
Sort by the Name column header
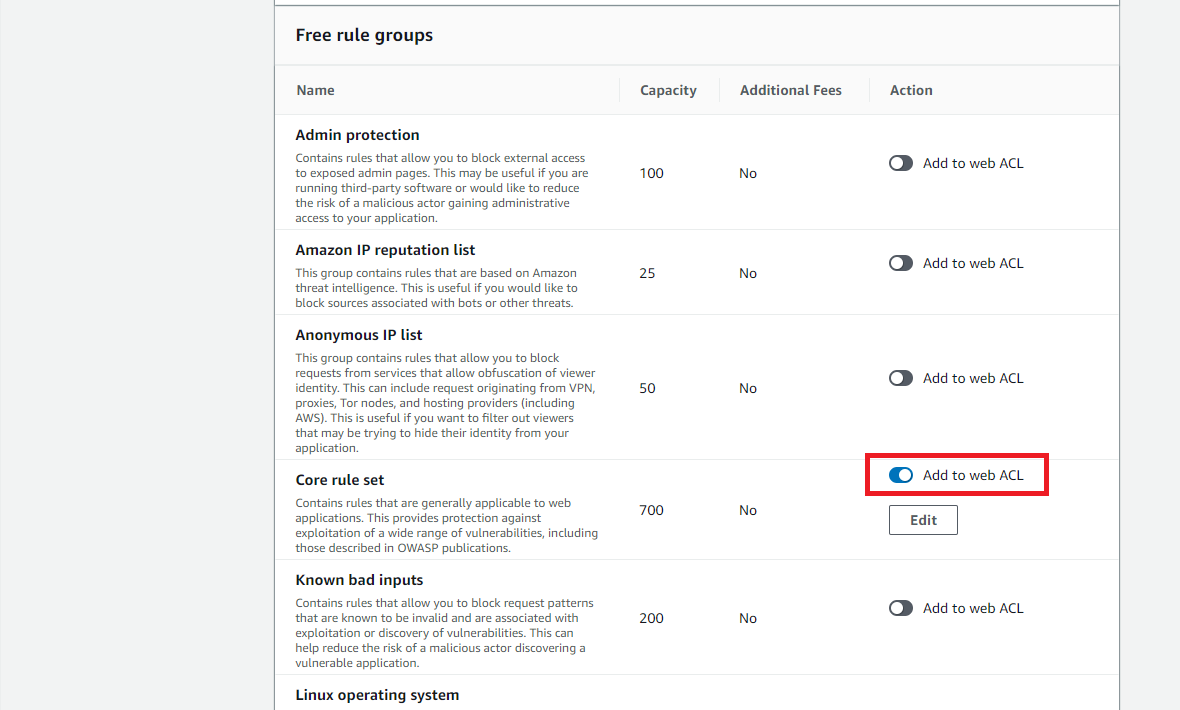[315, 89]
